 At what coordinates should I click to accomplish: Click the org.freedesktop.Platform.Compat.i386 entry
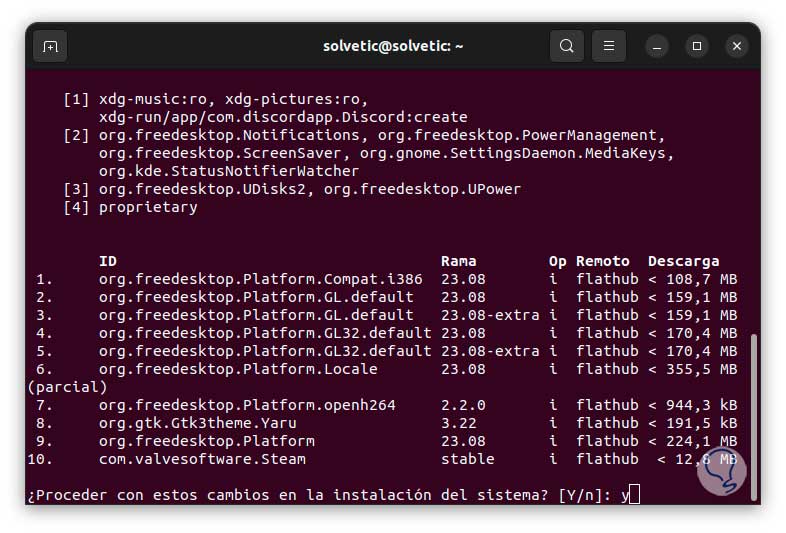tap(260, 279)
